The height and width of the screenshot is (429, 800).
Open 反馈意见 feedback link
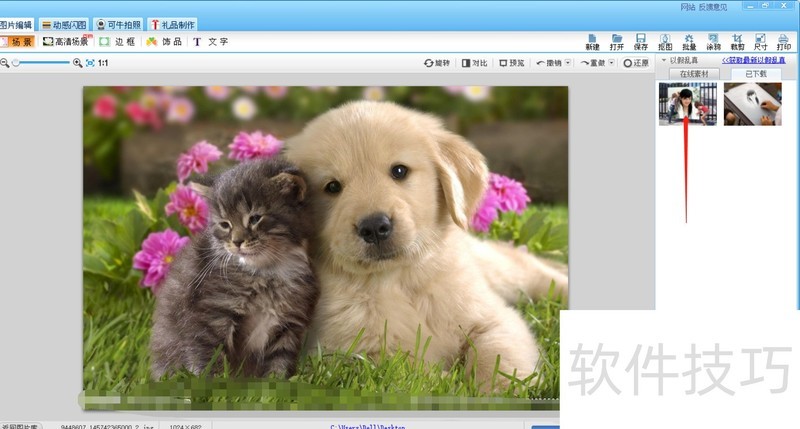tap(713, 7)
